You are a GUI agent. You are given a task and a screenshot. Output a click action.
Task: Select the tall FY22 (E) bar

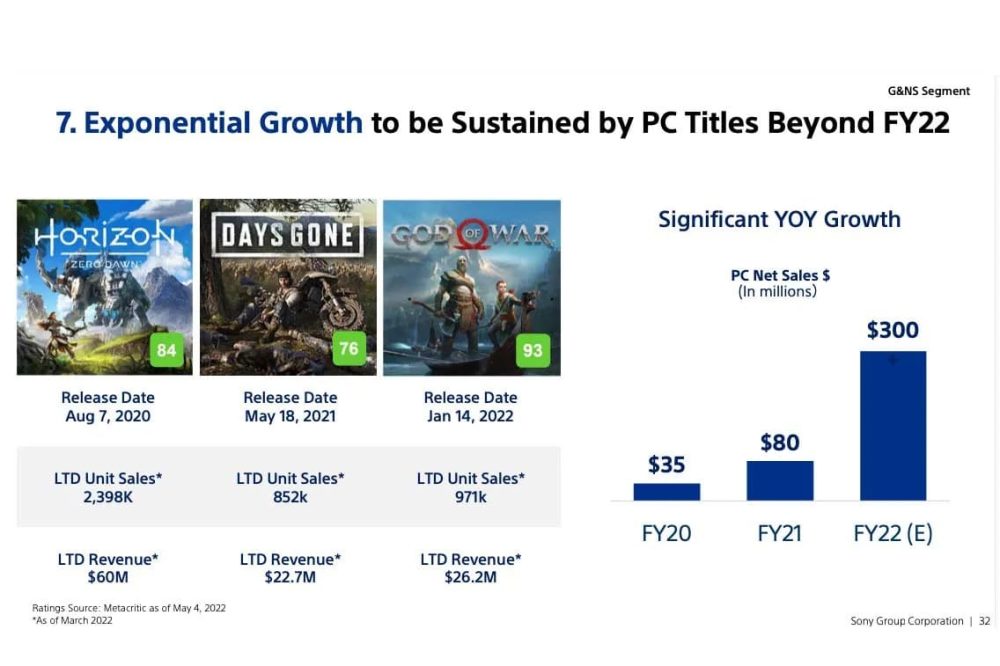[892, 425]
